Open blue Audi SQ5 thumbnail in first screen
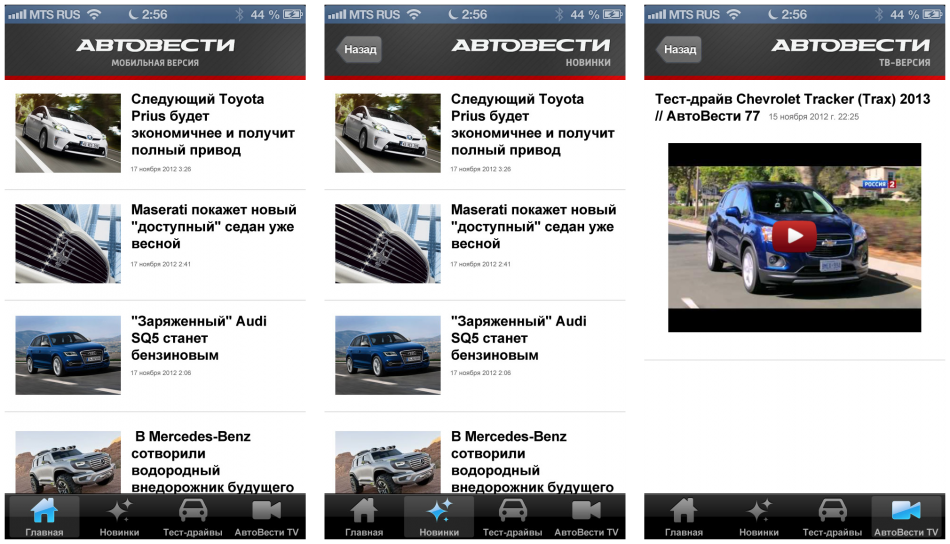Screen dimensions: 950x544 coord(68,355)
